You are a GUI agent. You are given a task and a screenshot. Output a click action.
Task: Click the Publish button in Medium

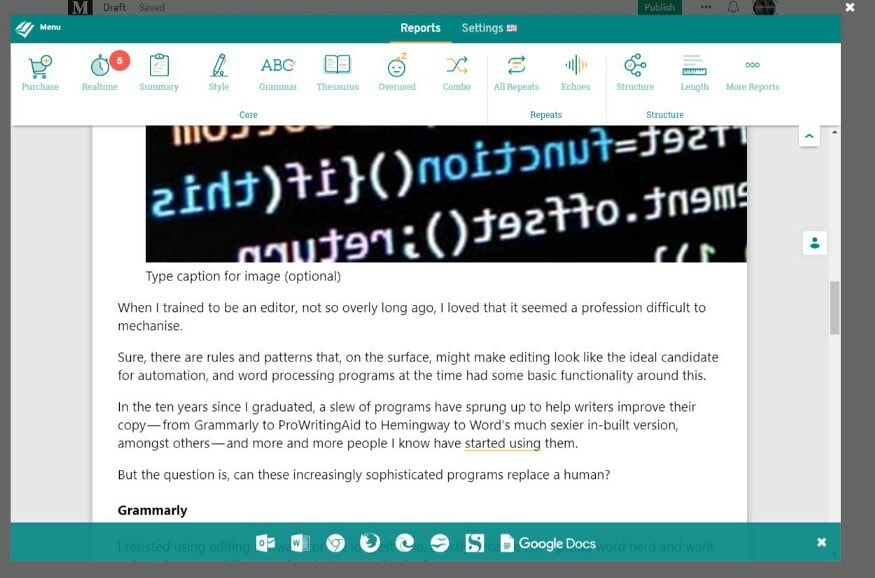(660, 7)
